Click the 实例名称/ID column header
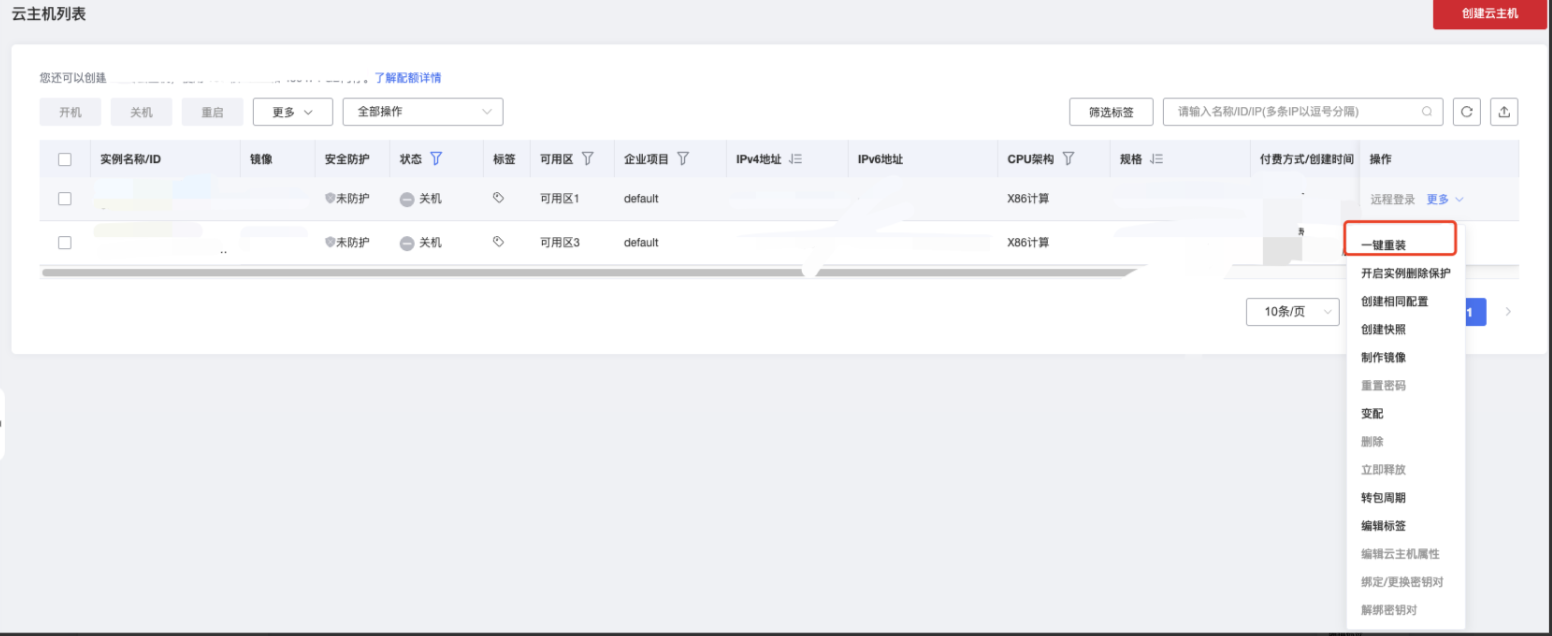The width and height of the screenshot is (1552, 636). (131, 159)
